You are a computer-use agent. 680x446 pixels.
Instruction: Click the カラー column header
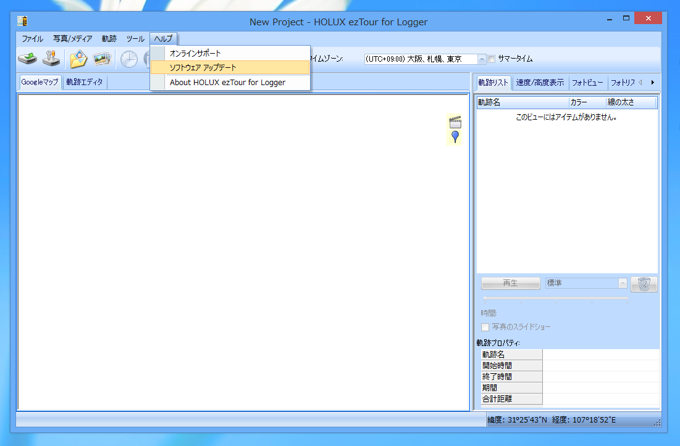tap(587, 102)
